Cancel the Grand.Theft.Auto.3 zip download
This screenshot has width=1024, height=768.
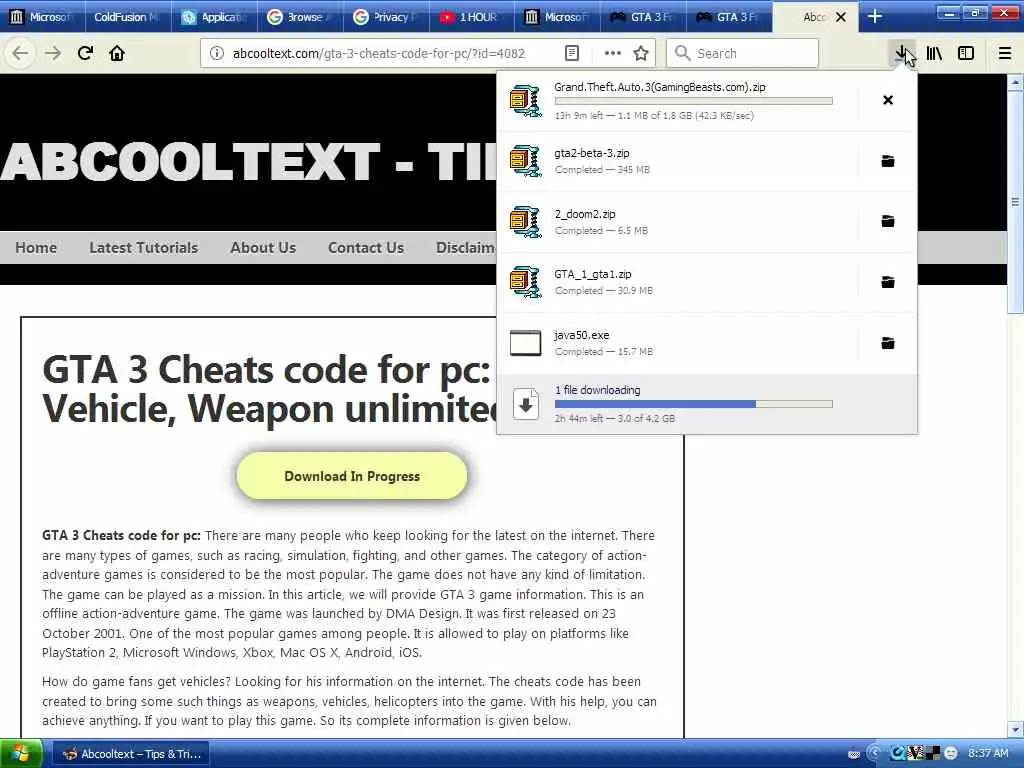[x=888, y=100]
